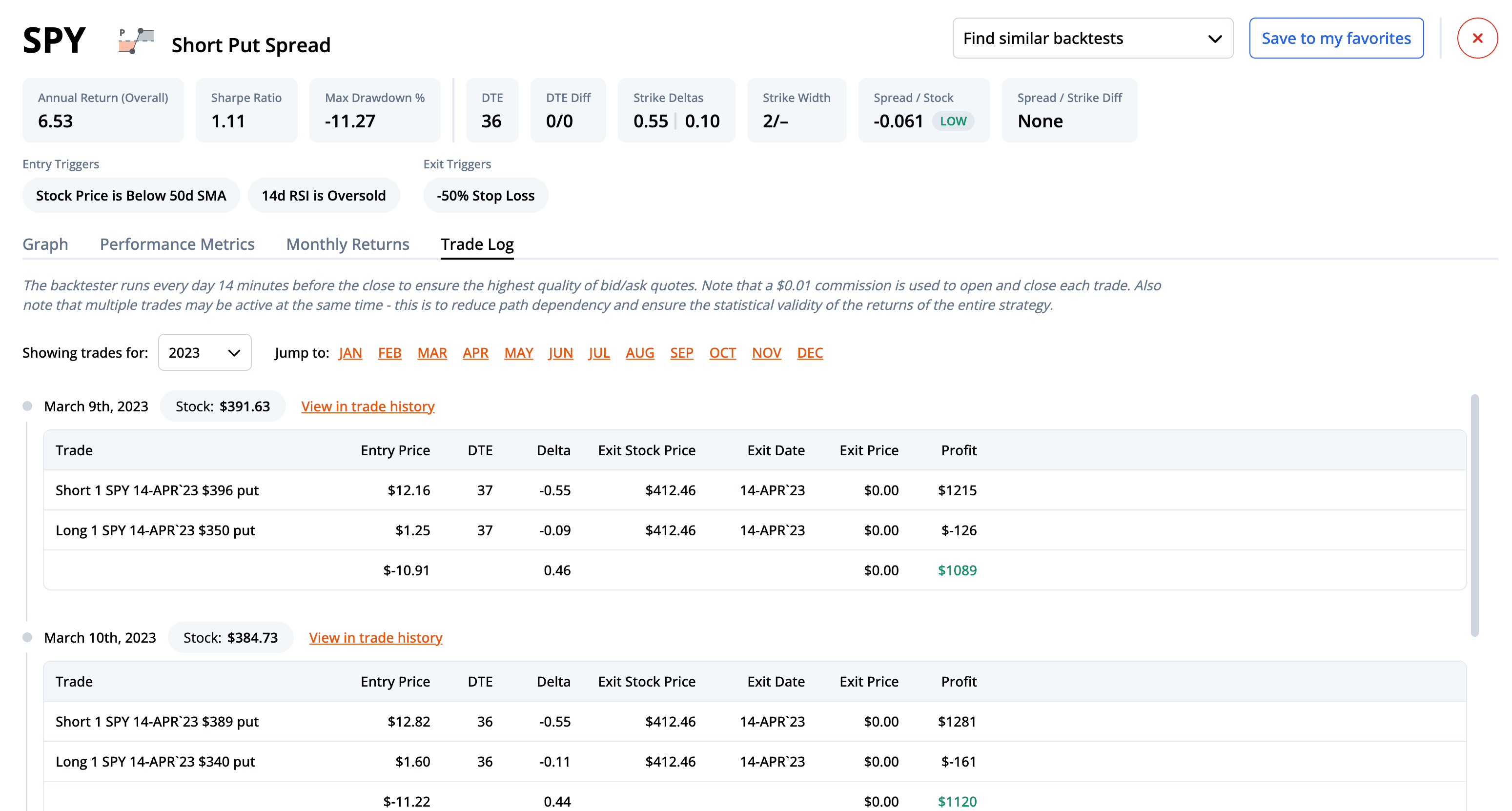Click the -50% Stop Loss exit trigger
The width and height of the screenshot is (1512, 811).
pos(486,195)
